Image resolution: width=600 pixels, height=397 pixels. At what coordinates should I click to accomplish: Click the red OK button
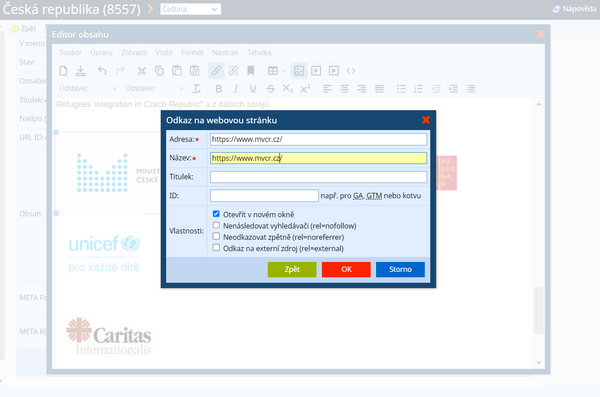346,269
